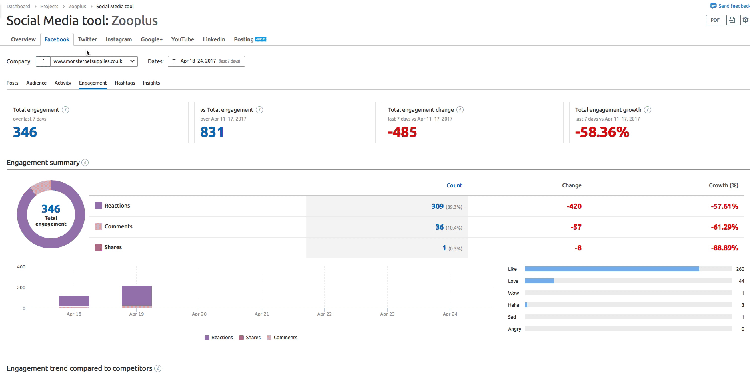
Task: Click the Projects breadcrumb link
Action: point(49,6)
